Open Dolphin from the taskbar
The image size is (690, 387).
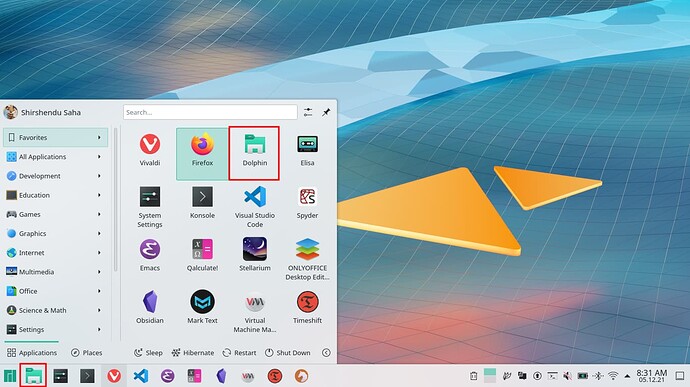[x=33, y=376]
